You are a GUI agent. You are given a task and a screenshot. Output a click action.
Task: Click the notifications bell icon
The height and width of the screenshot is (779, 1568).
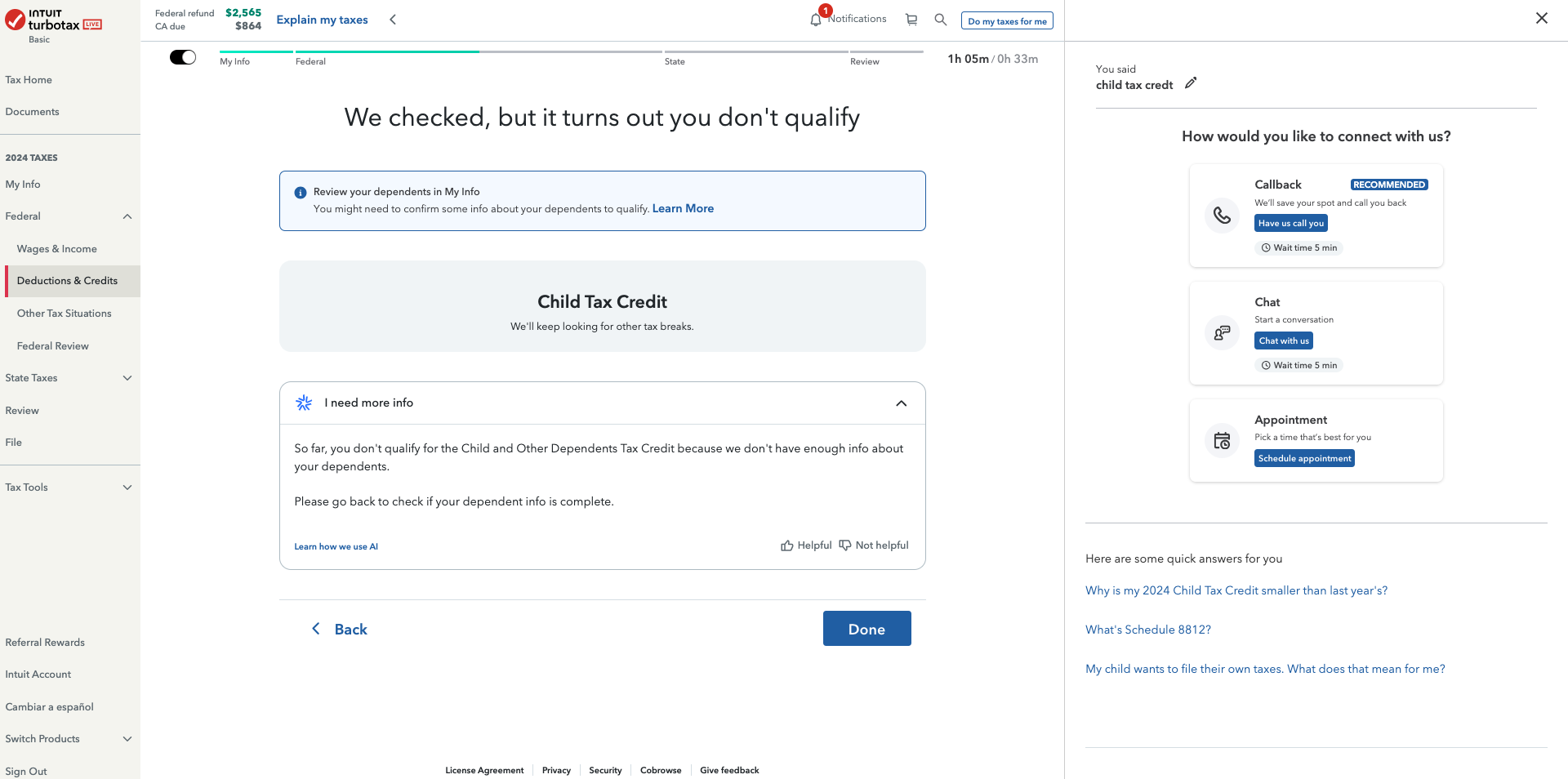coord(816,20)
